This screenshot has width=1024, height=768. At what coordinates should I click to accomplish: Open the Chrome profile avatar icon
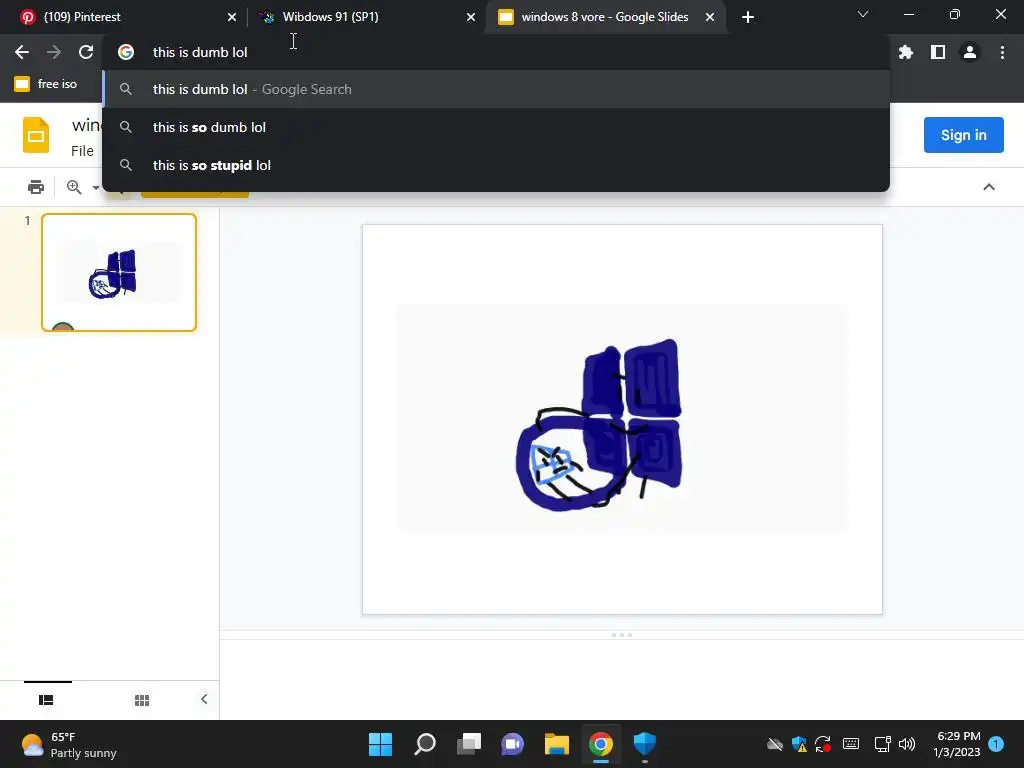[970, 52]
